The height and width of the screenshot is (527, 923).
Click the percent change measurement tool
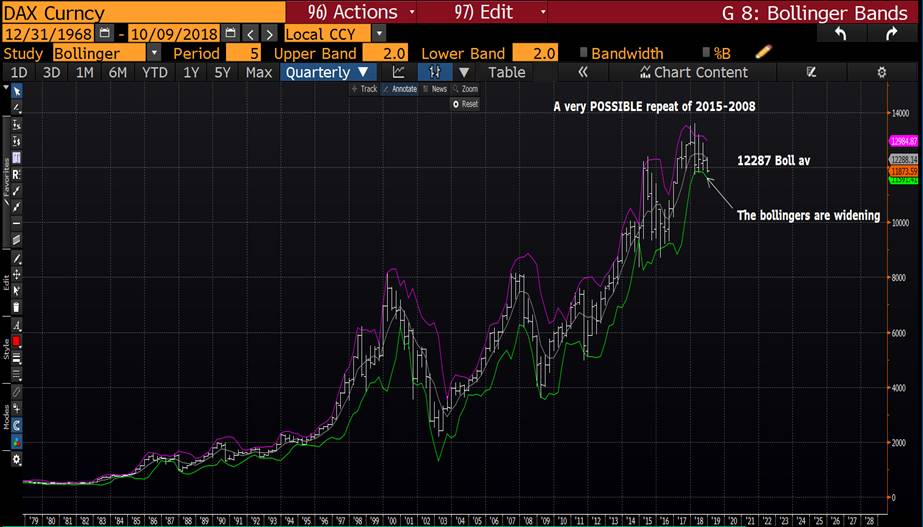click(16, 125)
